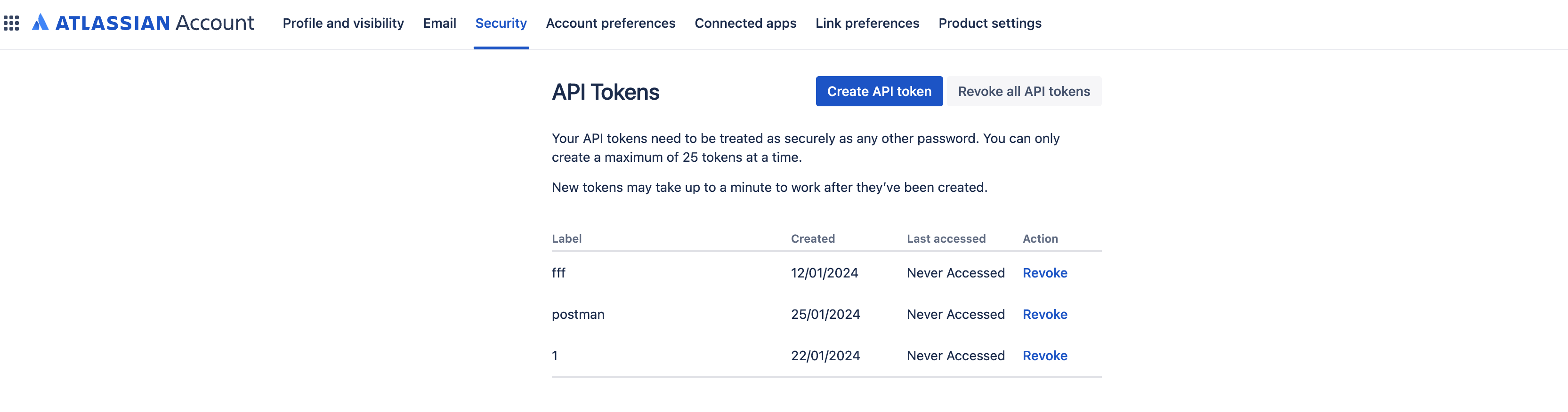Select the Label column header
Viewport: 1568px width, 412px height.
coord(567,238)
